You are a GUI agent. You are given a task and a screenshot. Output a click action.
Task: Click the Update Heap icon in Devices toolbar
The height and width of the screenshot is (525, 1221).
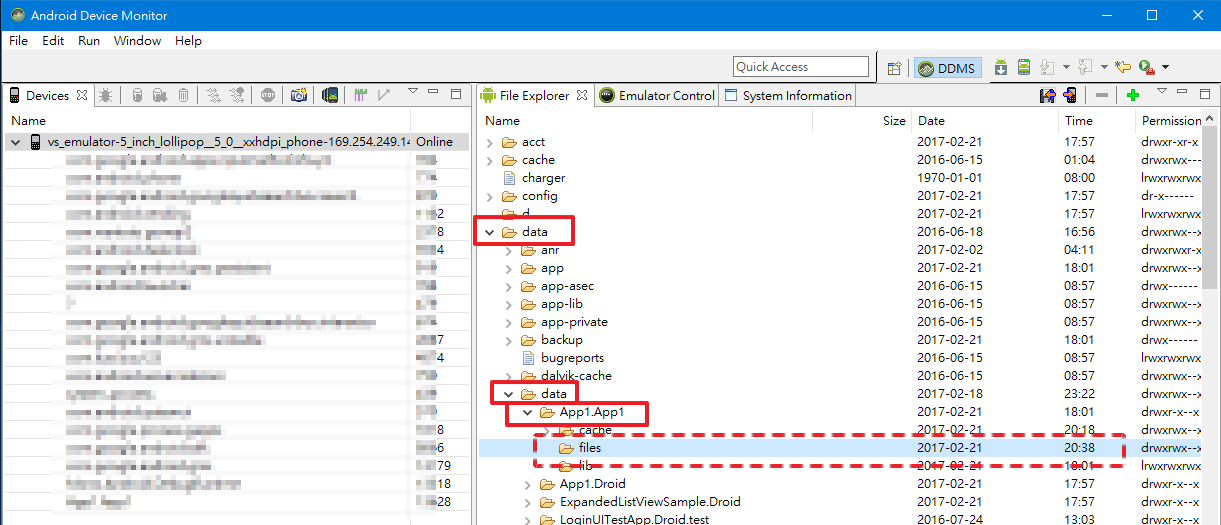pyautogui.click(x=137, y=95)
